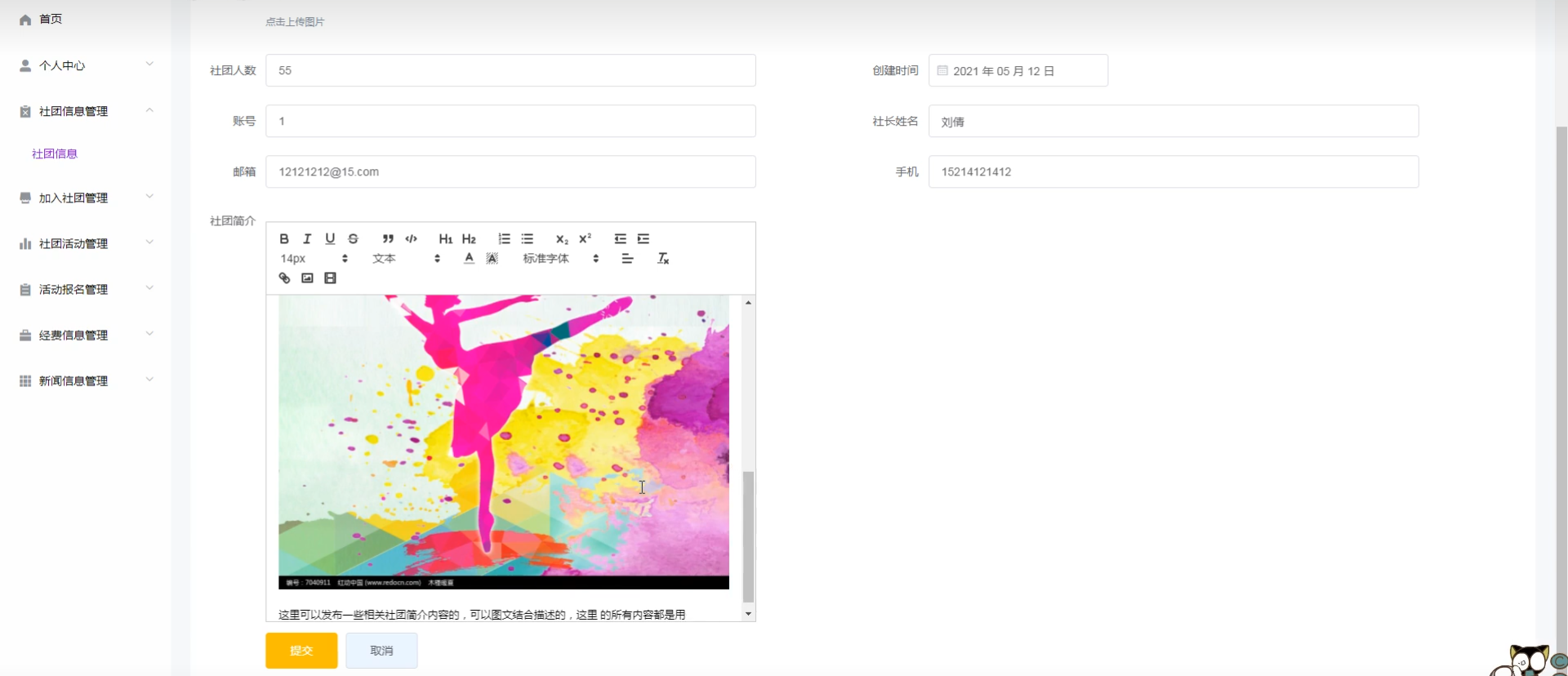Expand the 加入社团管理 menu
The image size is (1568, 676).
pos(86,198)
